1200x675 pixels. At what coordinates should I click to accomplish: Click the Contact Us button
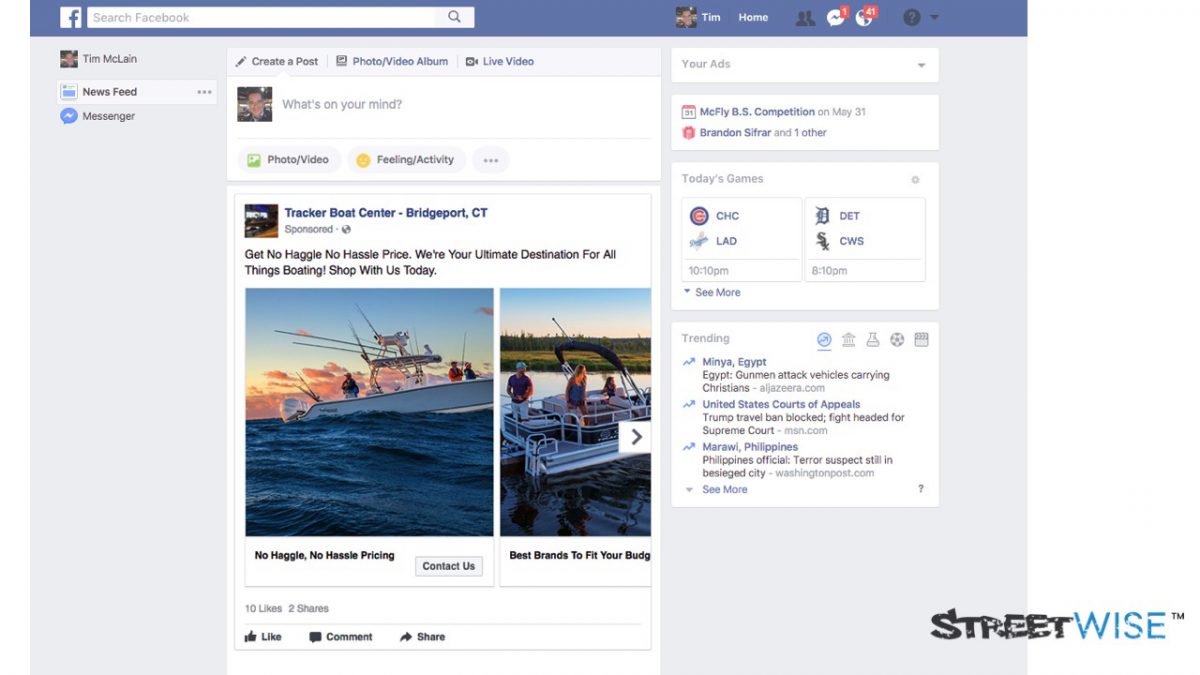click(448, 566)
